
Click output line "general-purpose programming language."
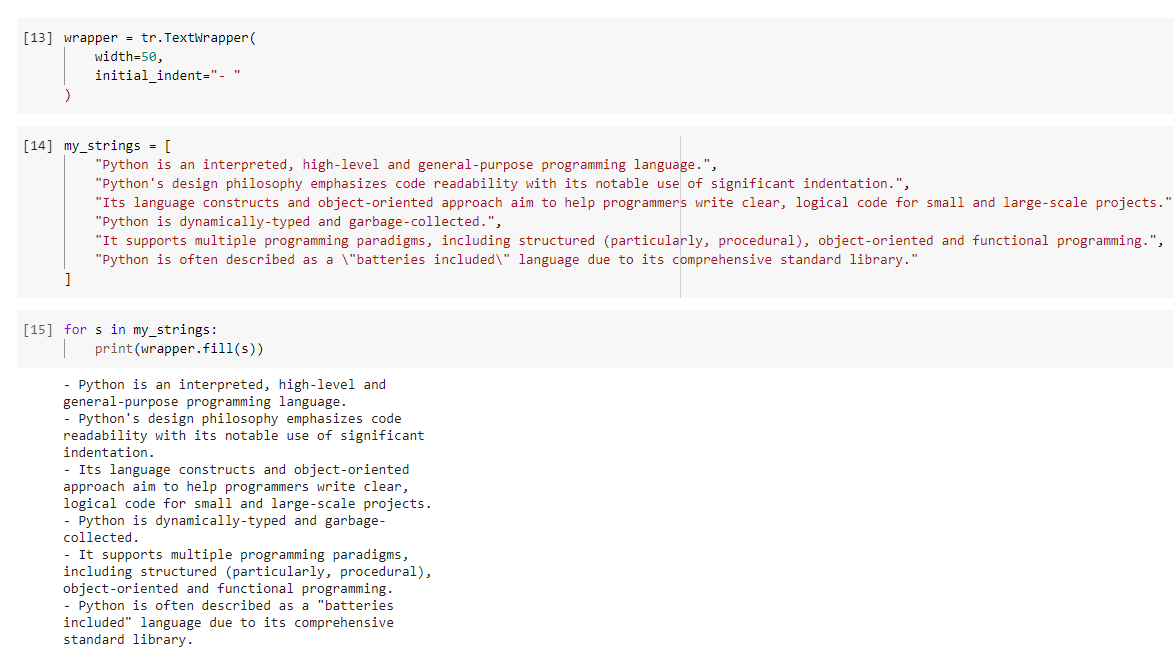pyautogui.click(x=205, y=402)
